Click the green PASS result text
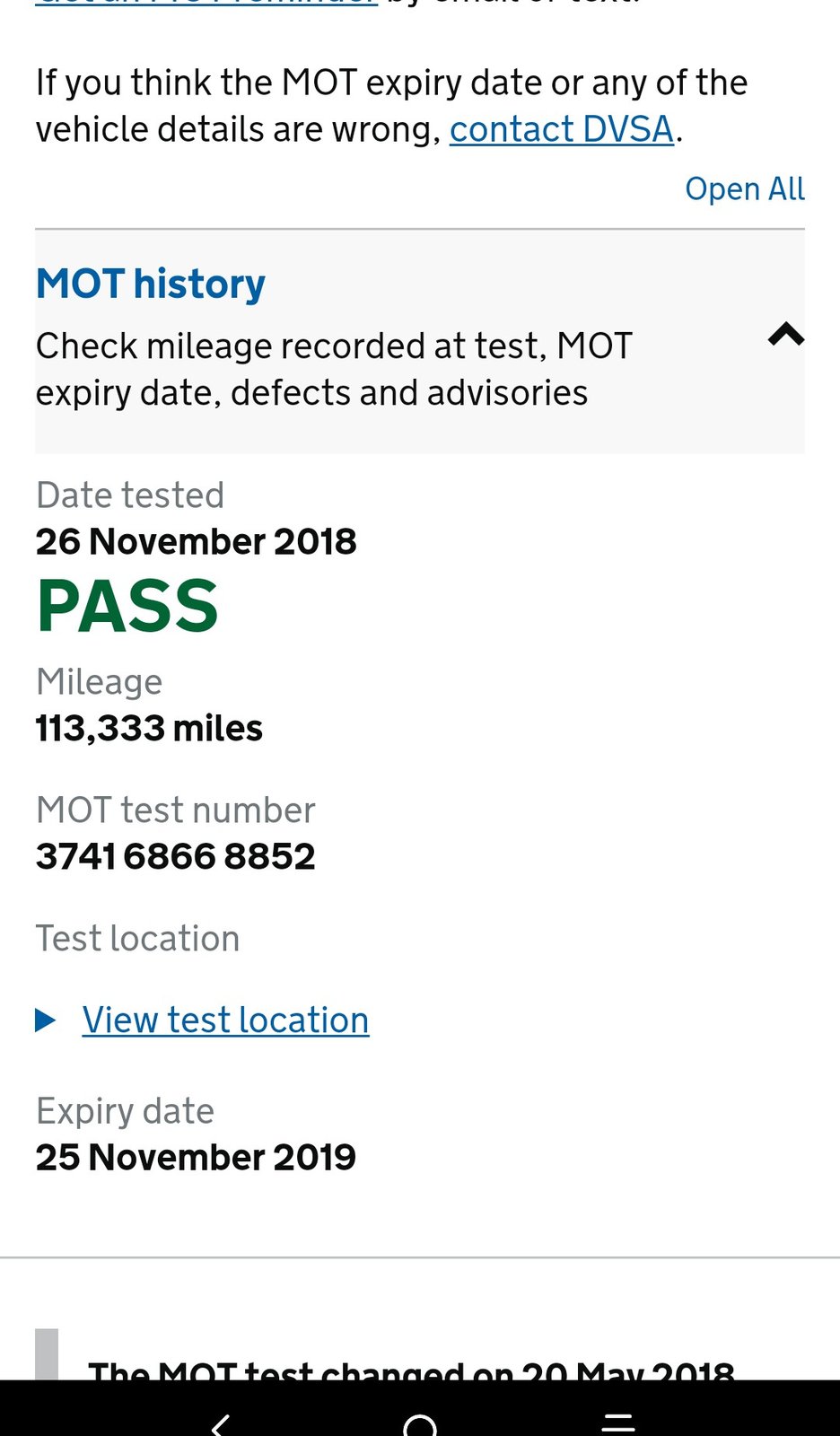 pos(127,607)
